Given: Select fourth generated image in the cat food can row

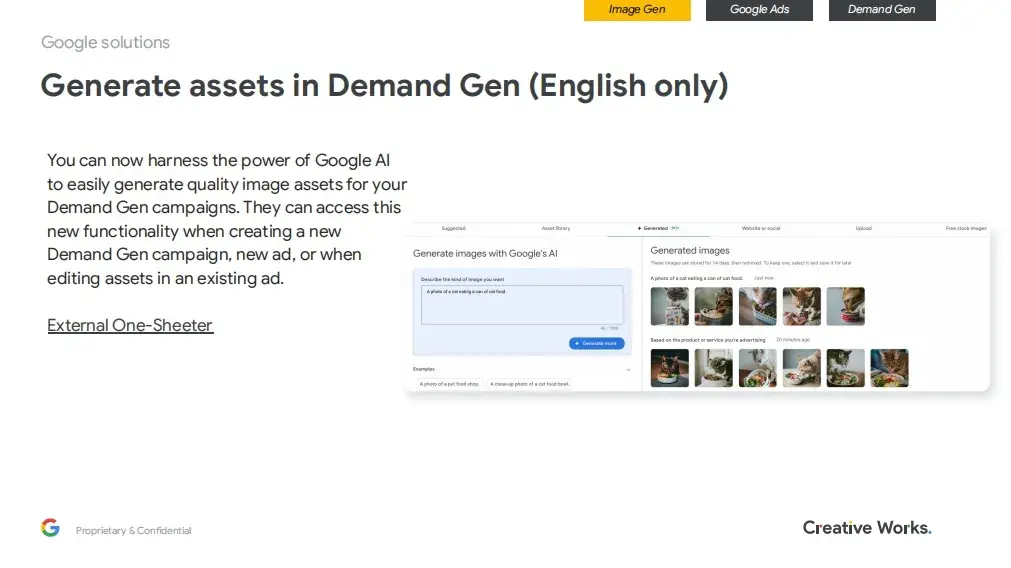Looking at the screenshot, I should (x=801, y=306).
